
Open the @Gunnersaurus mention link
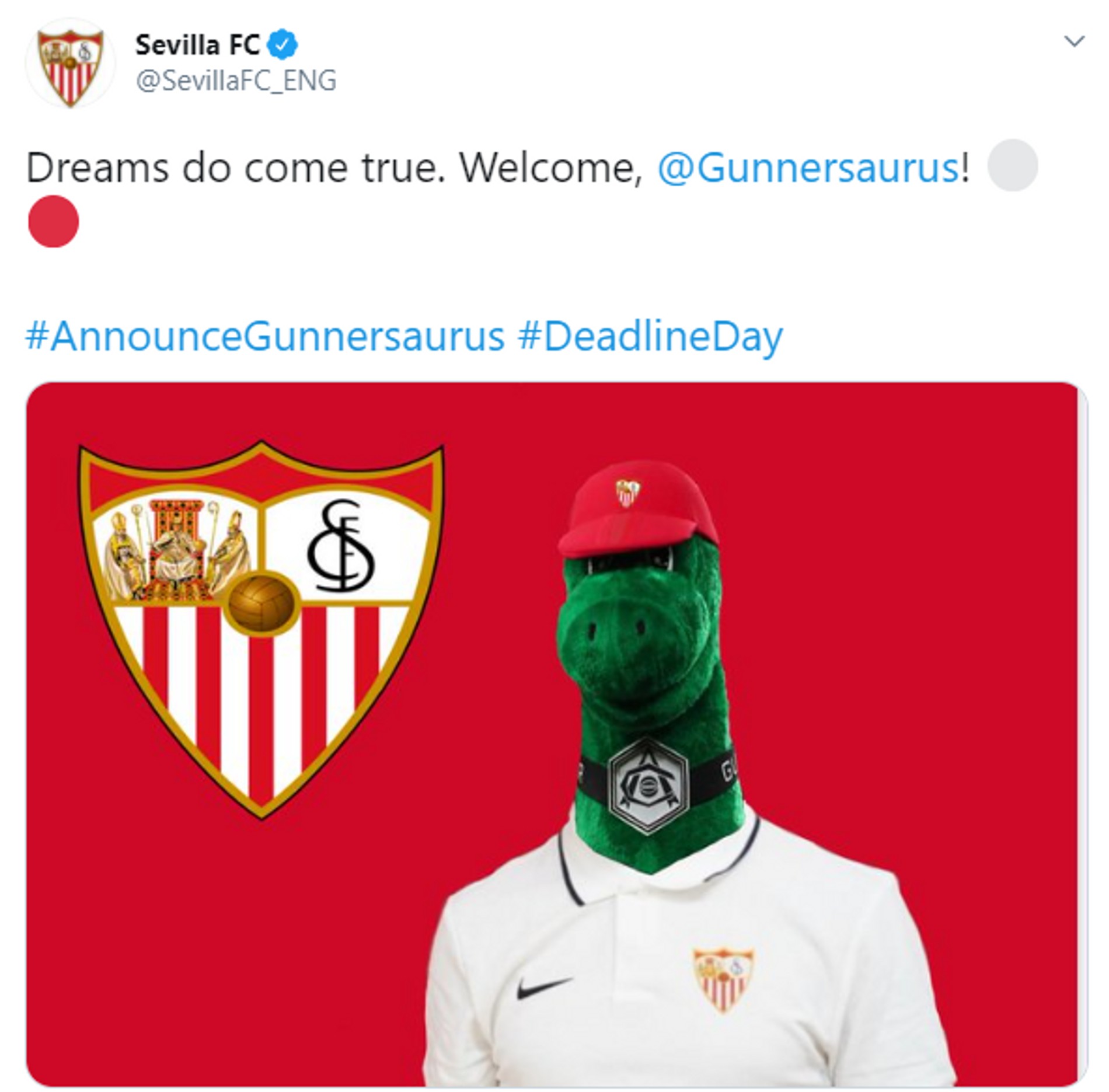(808, 168)
